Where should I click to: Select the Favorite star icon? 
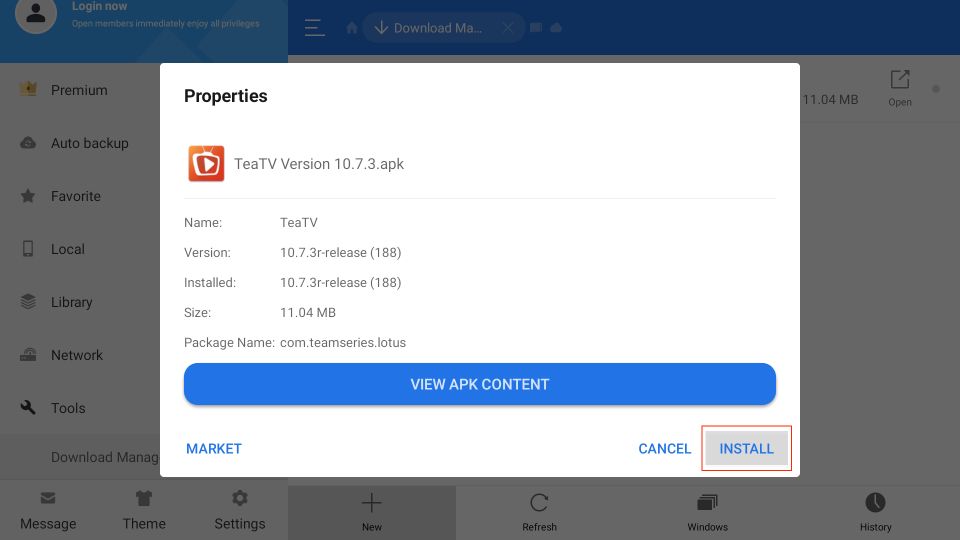pos(28,196)
